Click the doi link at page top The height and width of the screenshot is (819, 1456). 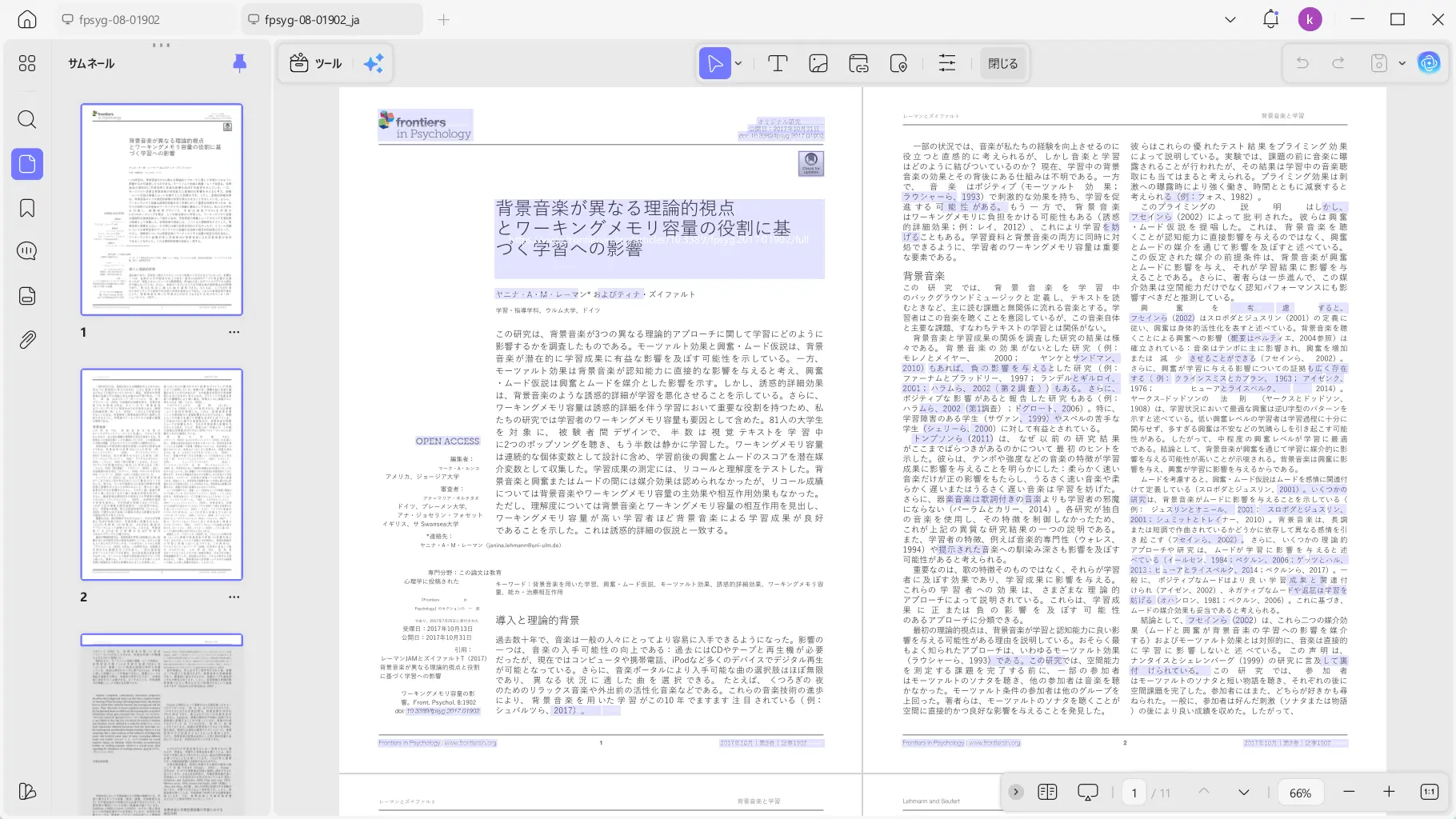780,136
